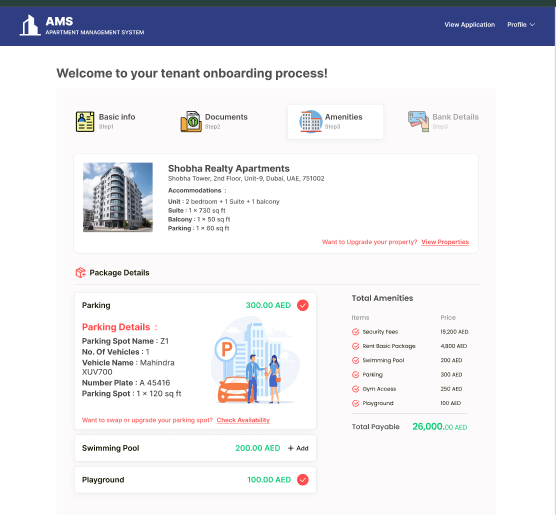Click the 100.00 AED playground price

coord(269,480)
